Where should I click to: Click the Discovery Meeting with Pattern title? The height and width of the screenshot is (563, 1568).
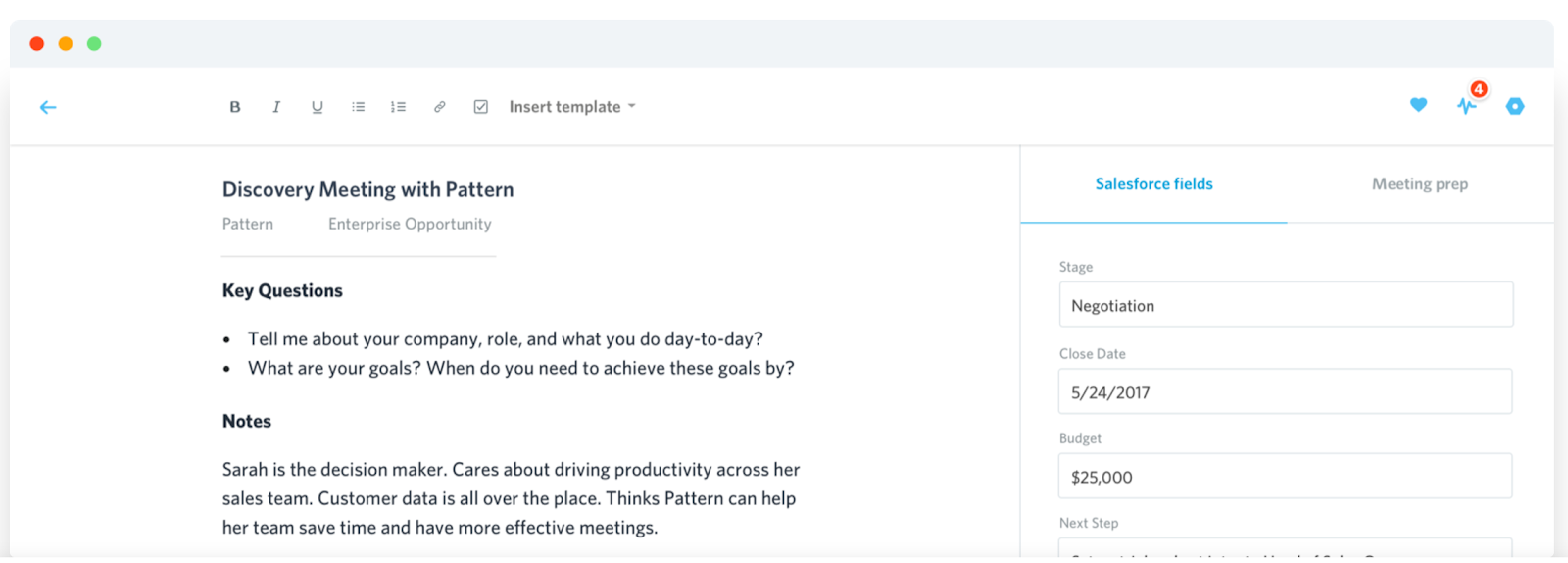(x=367, y=190)
